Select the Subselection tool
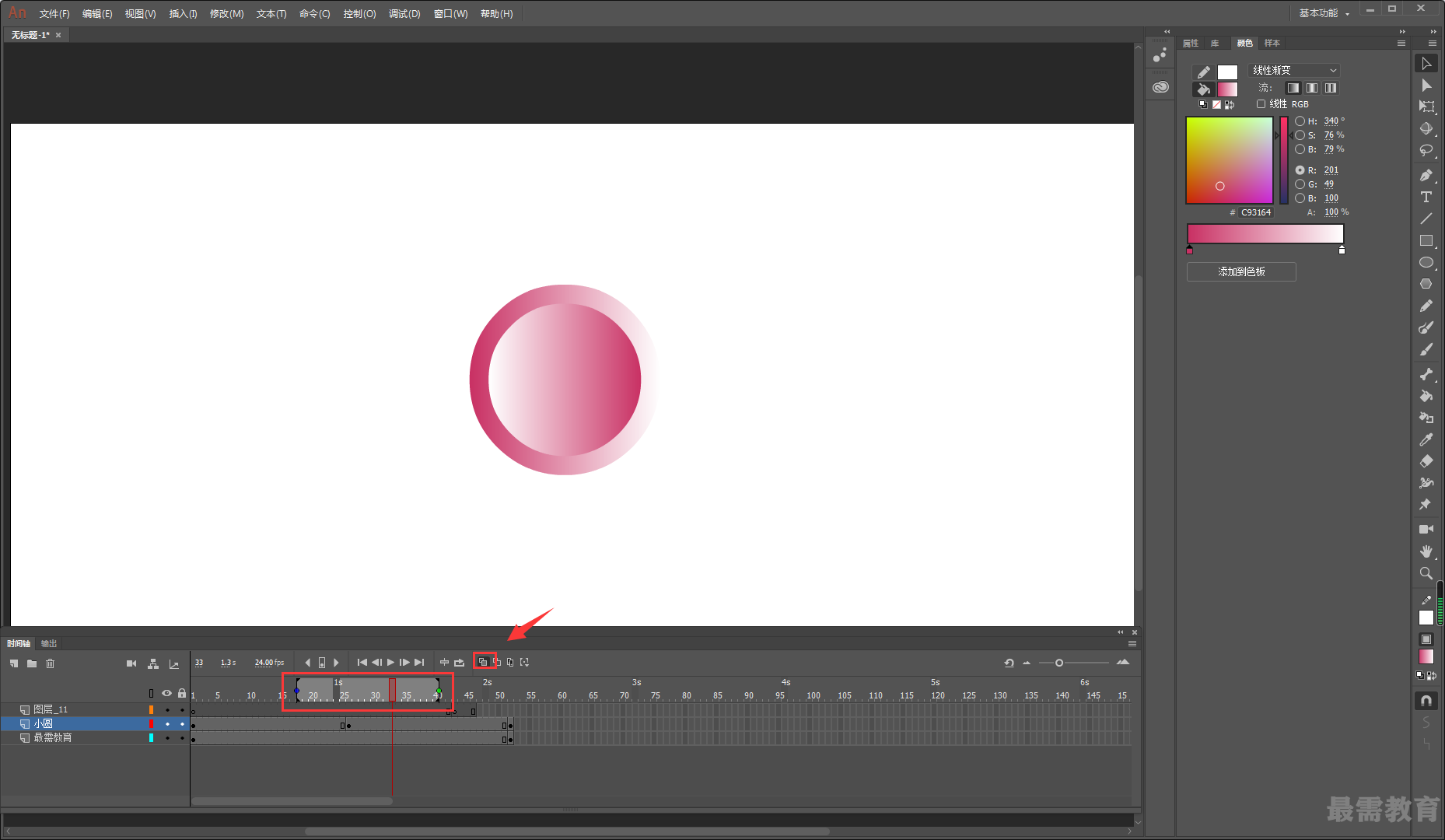Viewport: 1445px width, 840px height. 1426,85
